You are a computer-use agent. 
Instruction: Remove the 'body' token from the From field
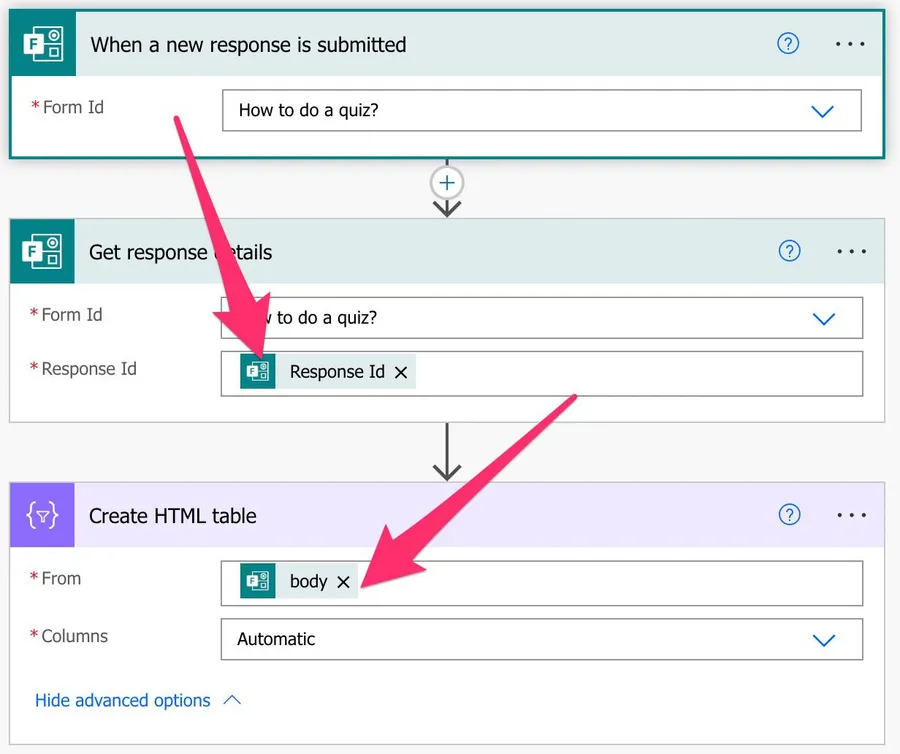(343, 582)
